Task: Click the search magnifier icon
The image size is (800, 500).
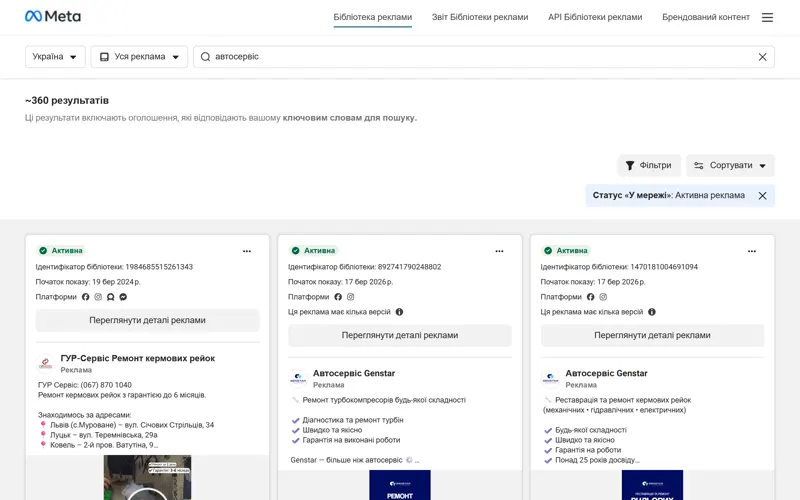Action: [x=205, y=57]
